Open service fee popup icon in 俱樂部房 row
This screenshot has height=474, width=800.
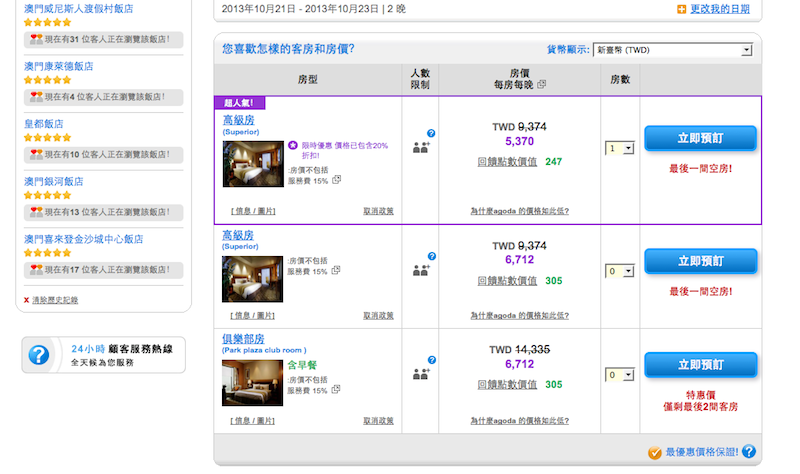[x=335, y=389]
